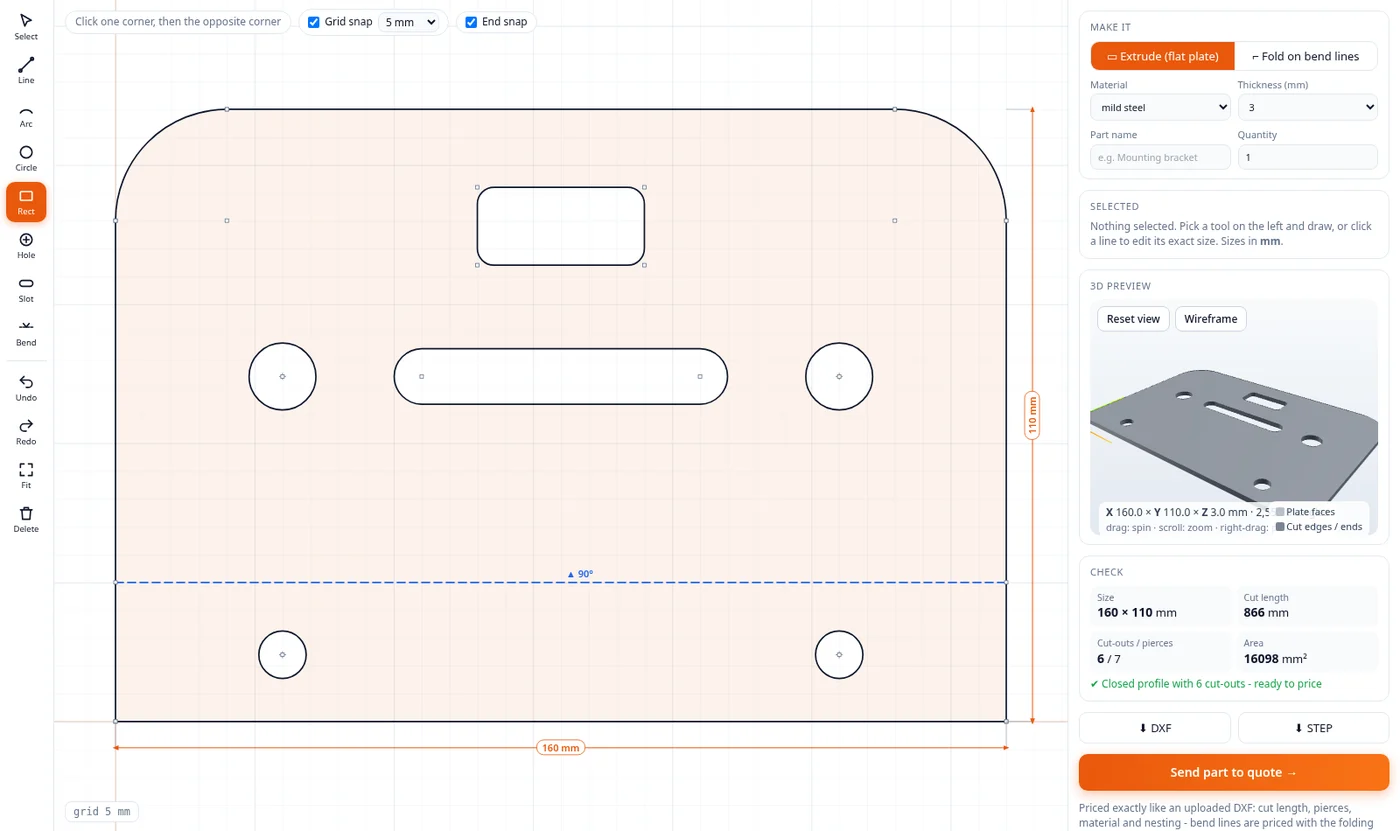Open the 5 mm grid size dropdown
The image size is (1400, 831).
coord(410,22)
